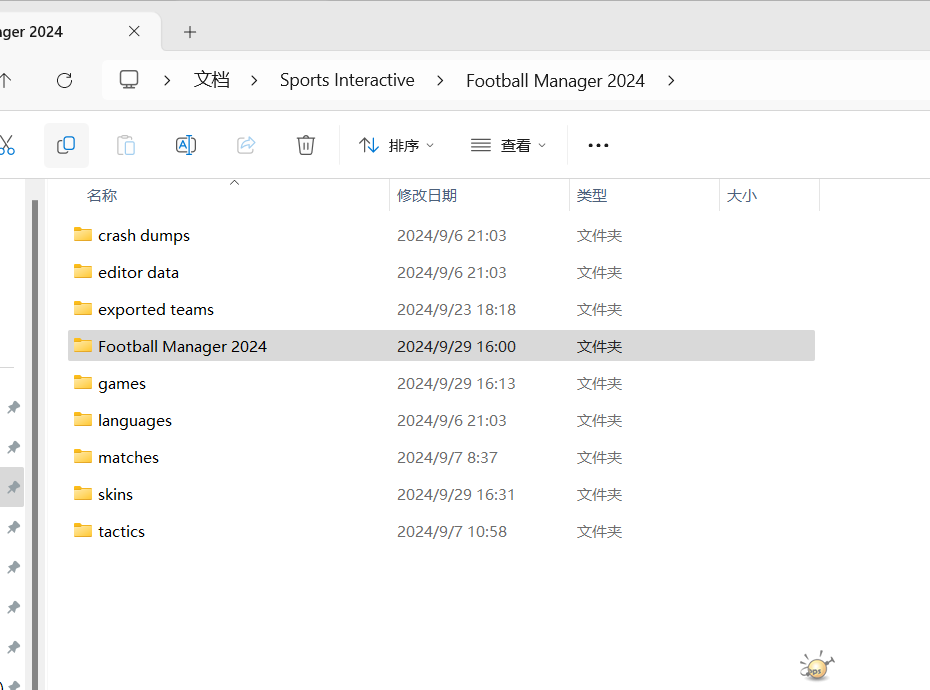Click the Copy icon in toolbar

[x=66, y=145]
